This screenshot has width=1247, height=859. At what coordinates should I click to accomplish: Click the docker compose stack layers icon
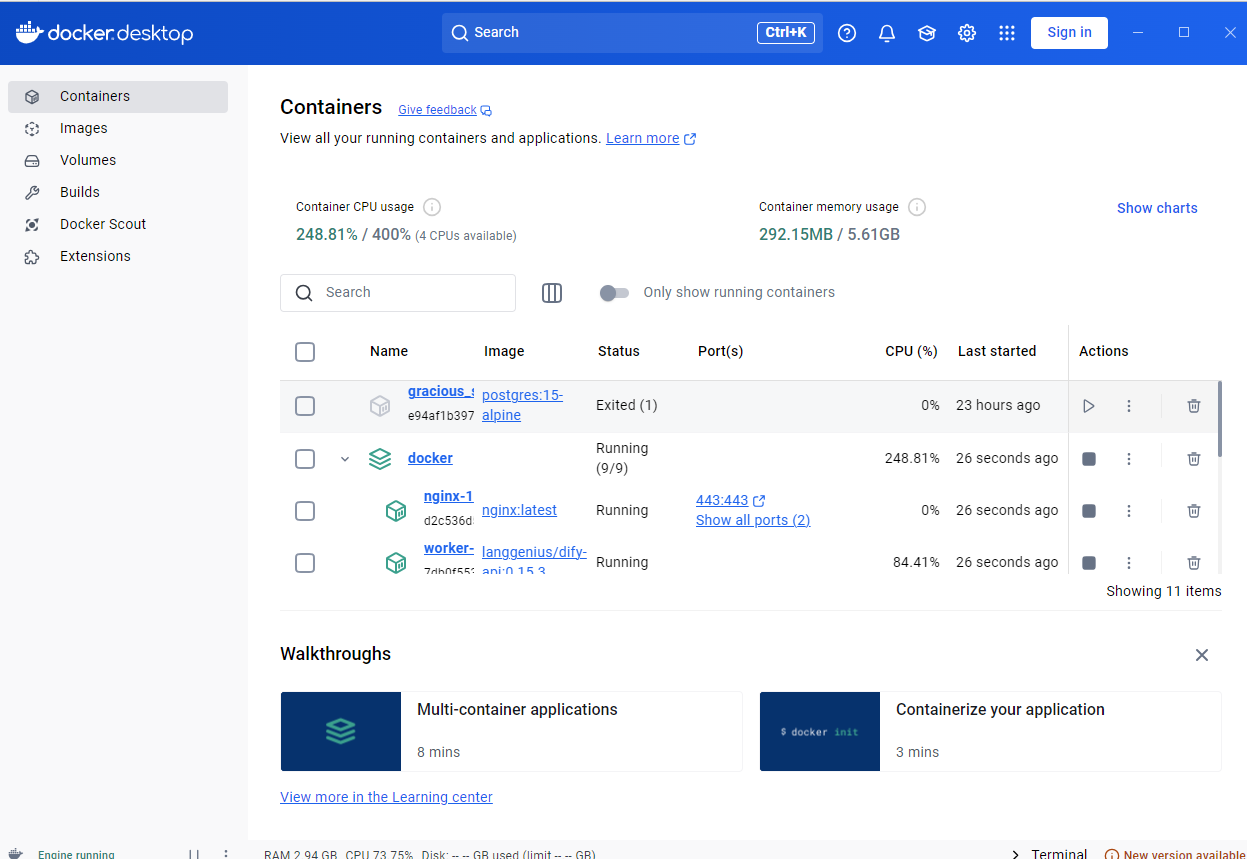point(380,459)
